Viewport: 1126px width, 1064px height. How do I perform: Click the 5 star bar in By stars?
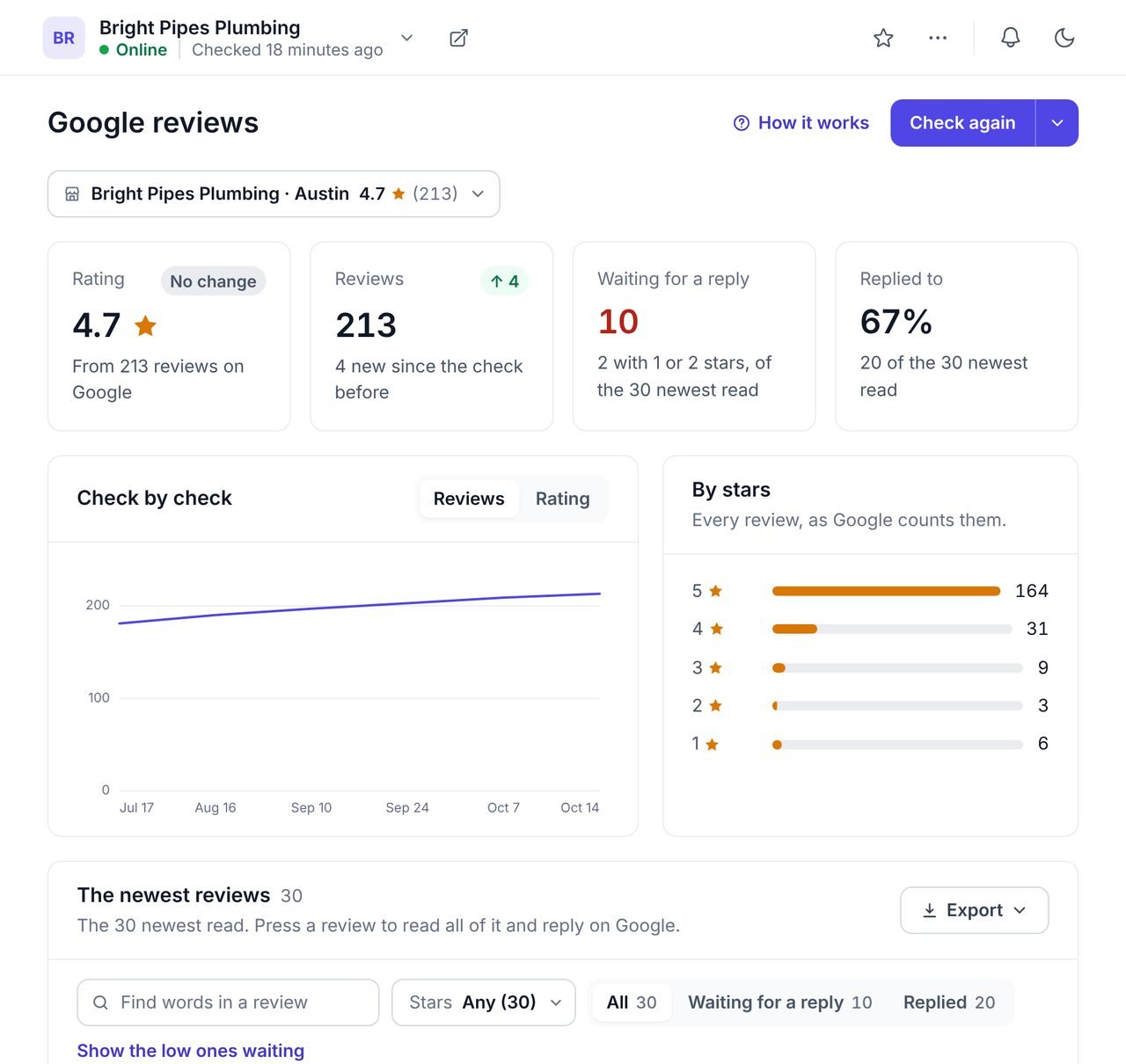click(x=886, y=591)
